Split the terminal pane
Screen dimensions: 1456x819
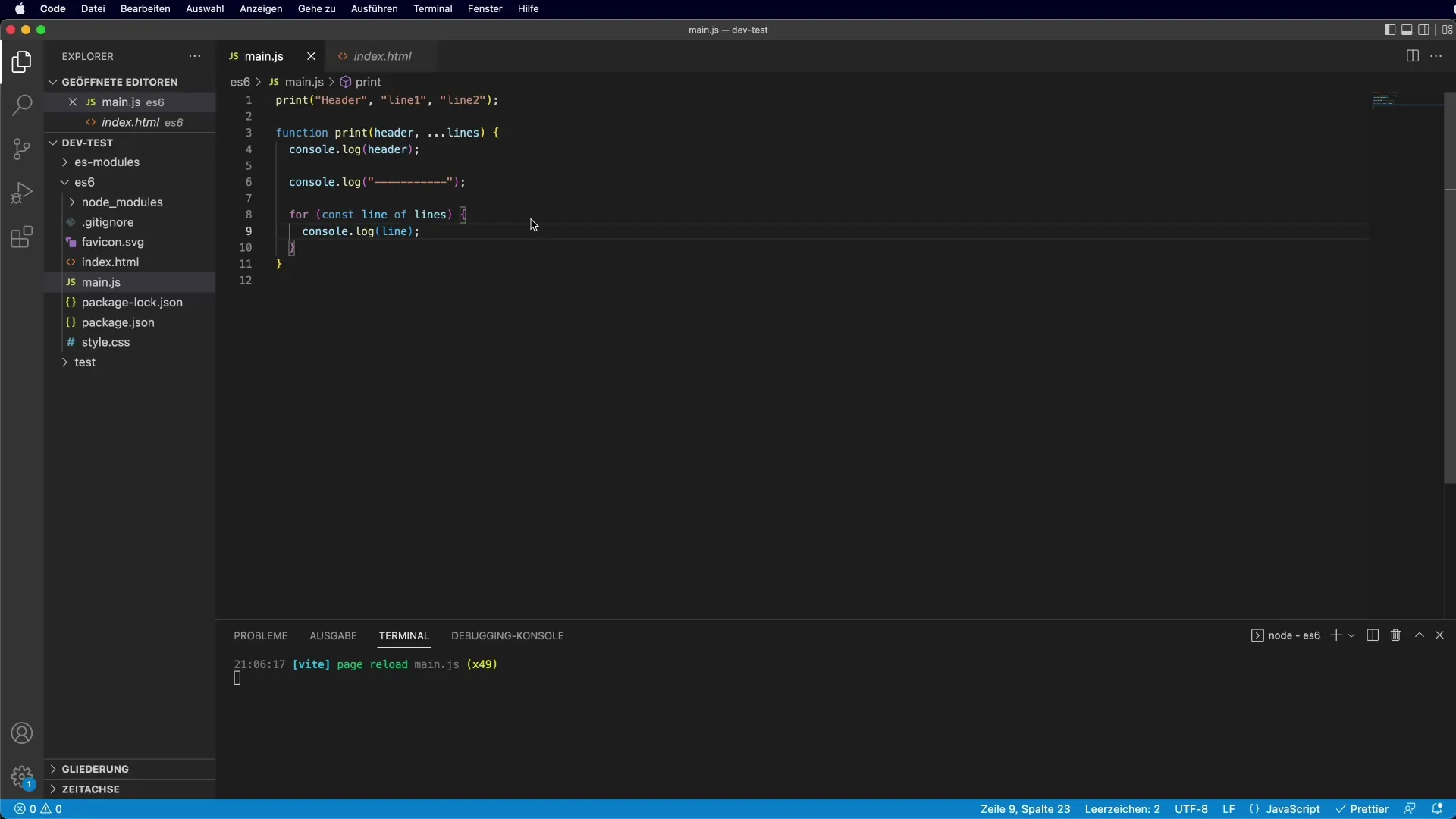point(1373,635)
